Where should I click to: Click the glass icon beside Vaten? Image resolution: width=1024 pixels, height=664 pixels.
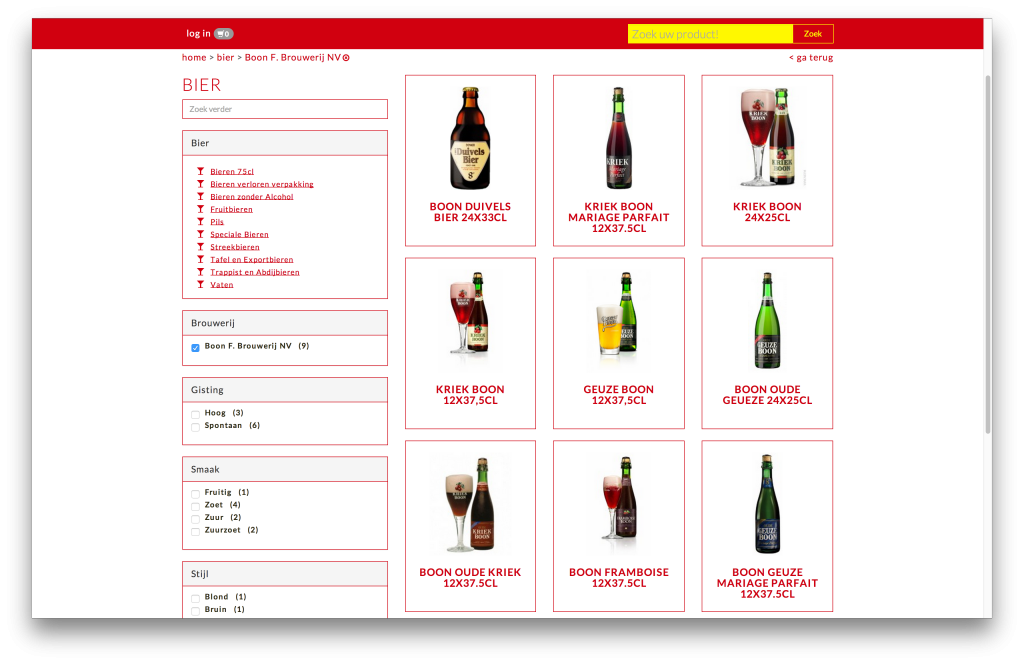point(200,284)
